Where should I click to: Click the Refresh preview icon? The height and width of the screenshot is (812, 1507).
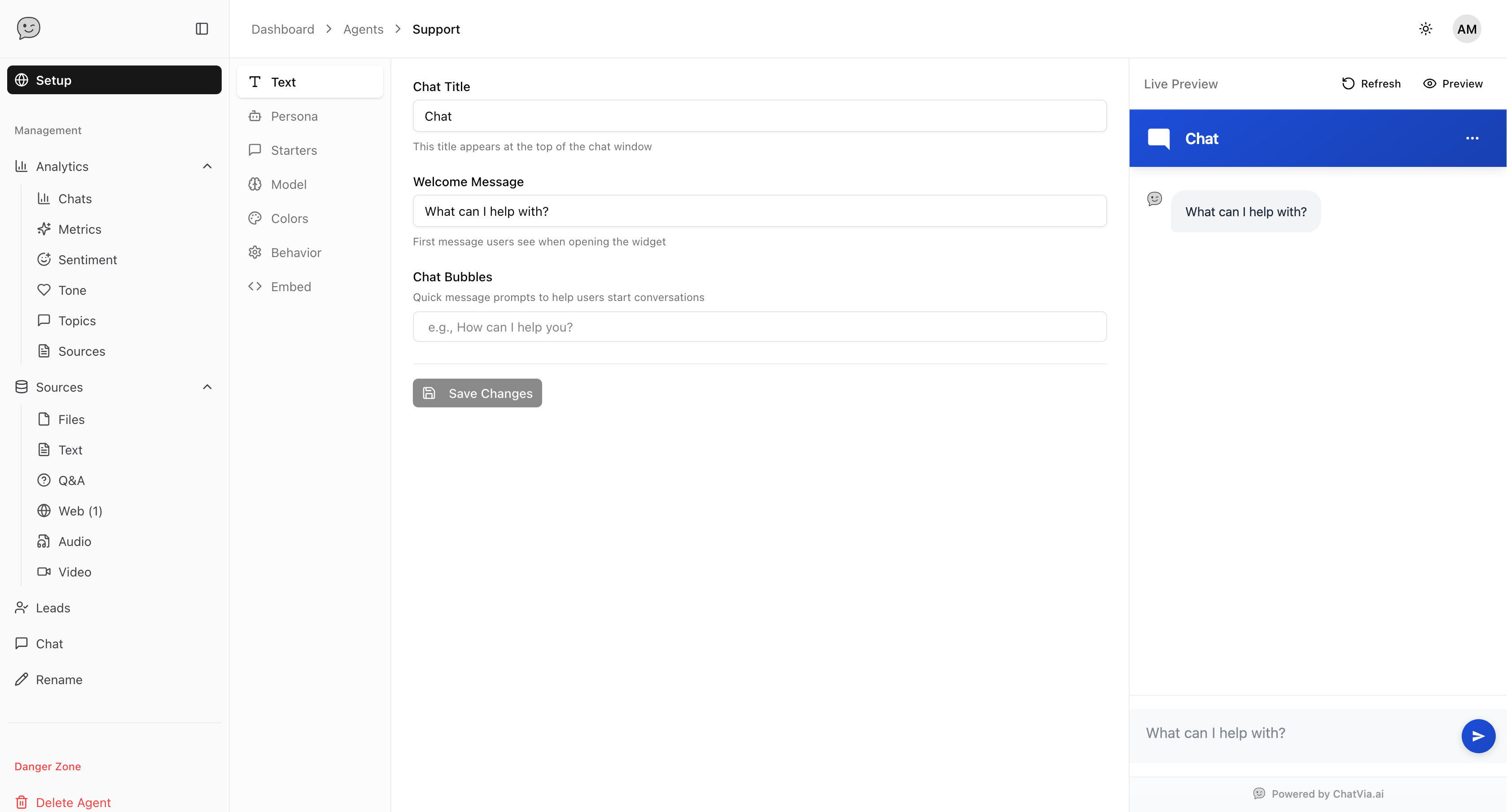(x=1348, y=83)
